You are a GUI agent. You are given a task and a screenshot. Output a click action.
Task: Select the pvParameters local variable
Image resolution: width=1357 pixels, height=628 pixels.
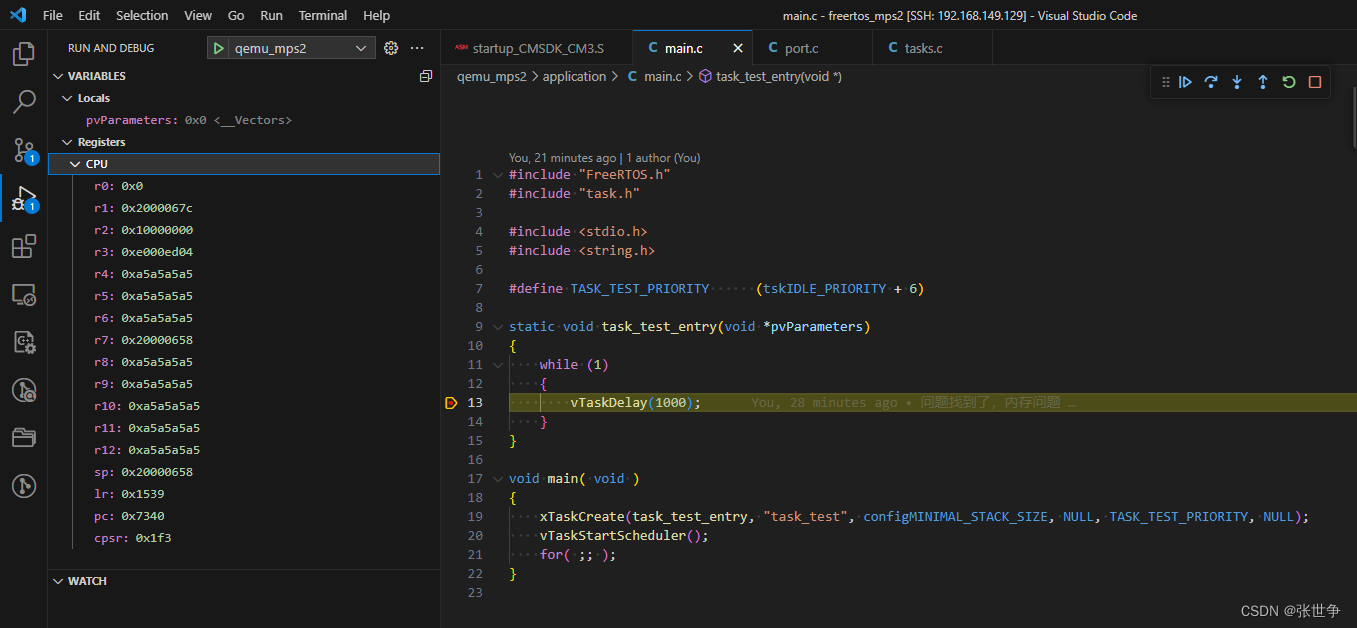tap(243, 120)
